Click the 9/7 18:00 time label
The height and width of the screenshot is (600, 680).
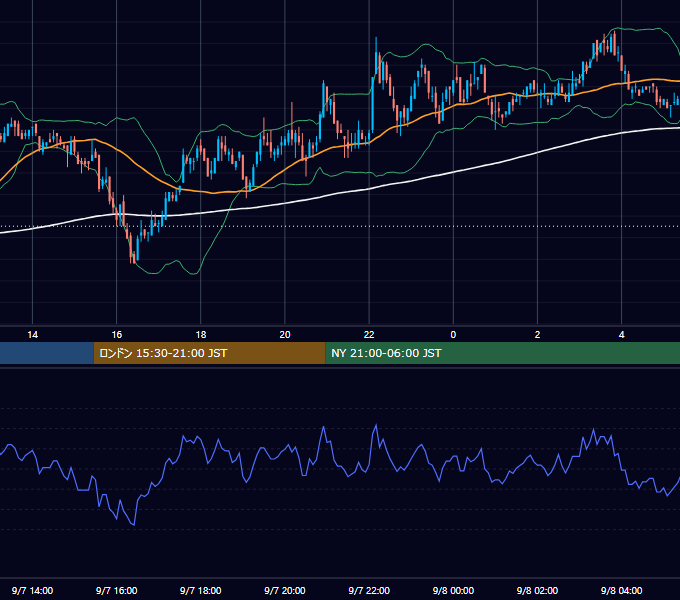[201, 590]
